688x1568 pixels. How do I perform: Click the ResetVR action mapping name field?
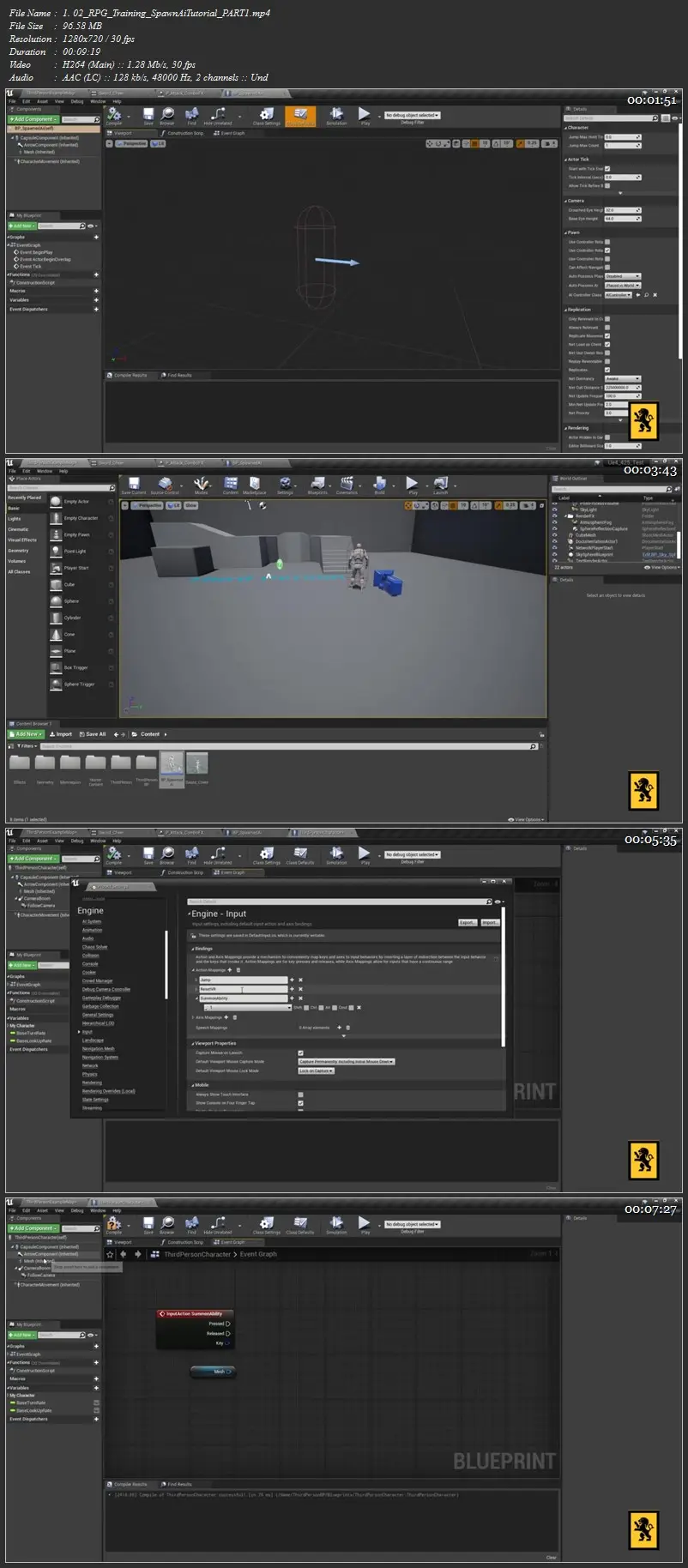pyautogui.click(x=244, y=989)
